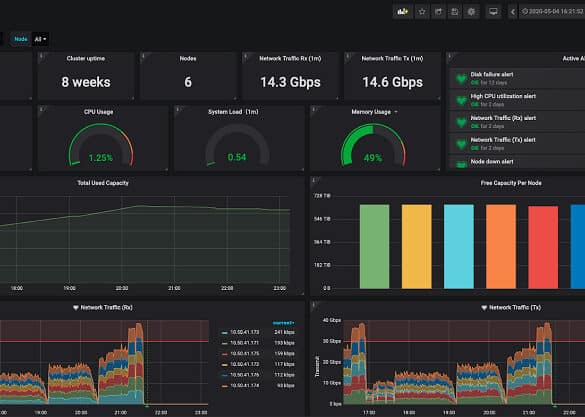Click alert heart icon beside Network Traffic (Tx) graph title
The image size is (585, 417).
pos(484,308)
